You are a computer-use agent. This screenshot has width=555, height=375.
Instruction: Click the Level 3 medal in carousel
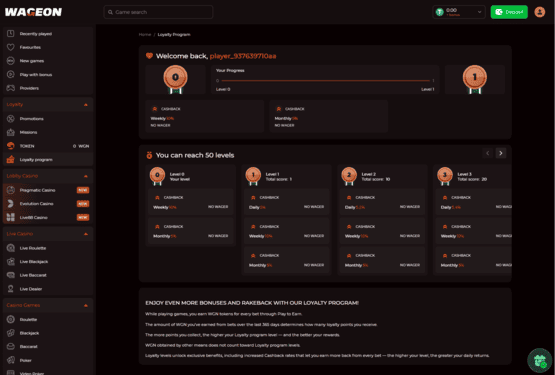pos(445,176)
